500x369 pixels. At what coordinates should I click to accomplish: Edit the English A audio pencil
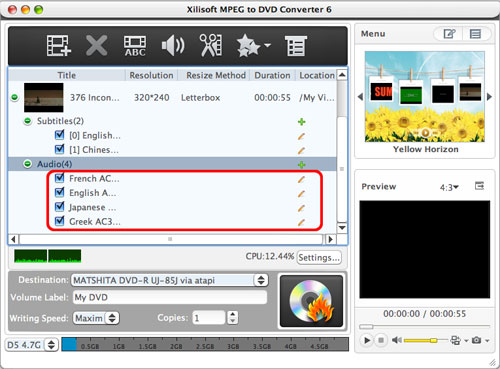[301, 194]
